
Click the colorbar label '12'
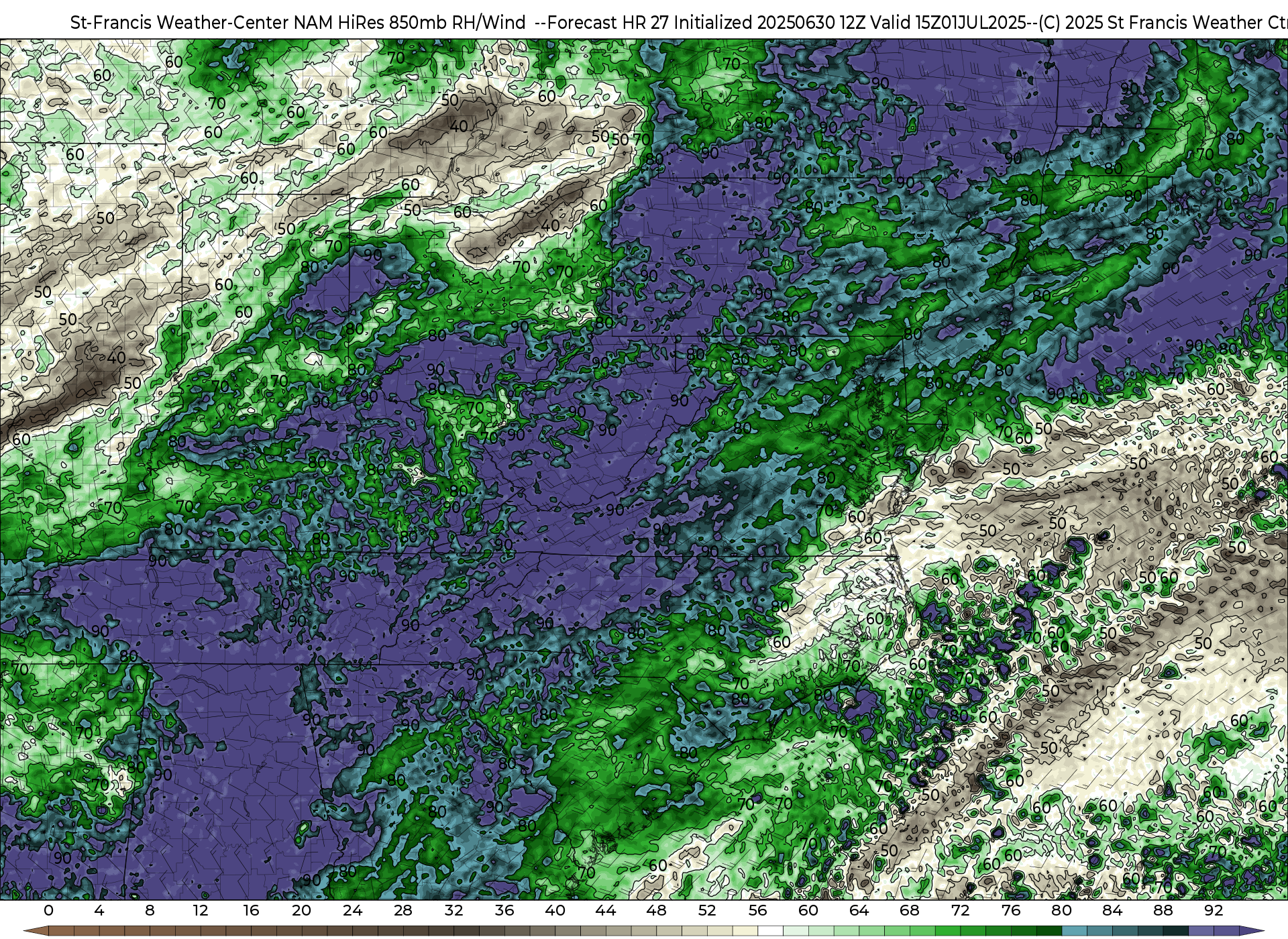click(x=201, y=910)
